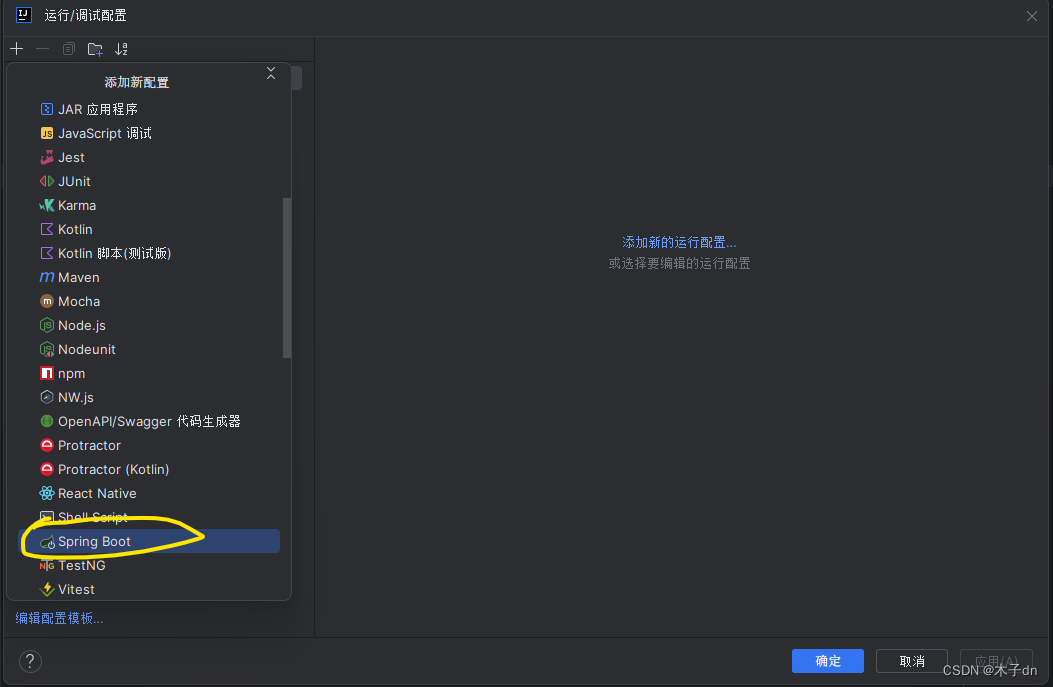
Task: Choose React Native configuration type
Action: coord(148,494)
